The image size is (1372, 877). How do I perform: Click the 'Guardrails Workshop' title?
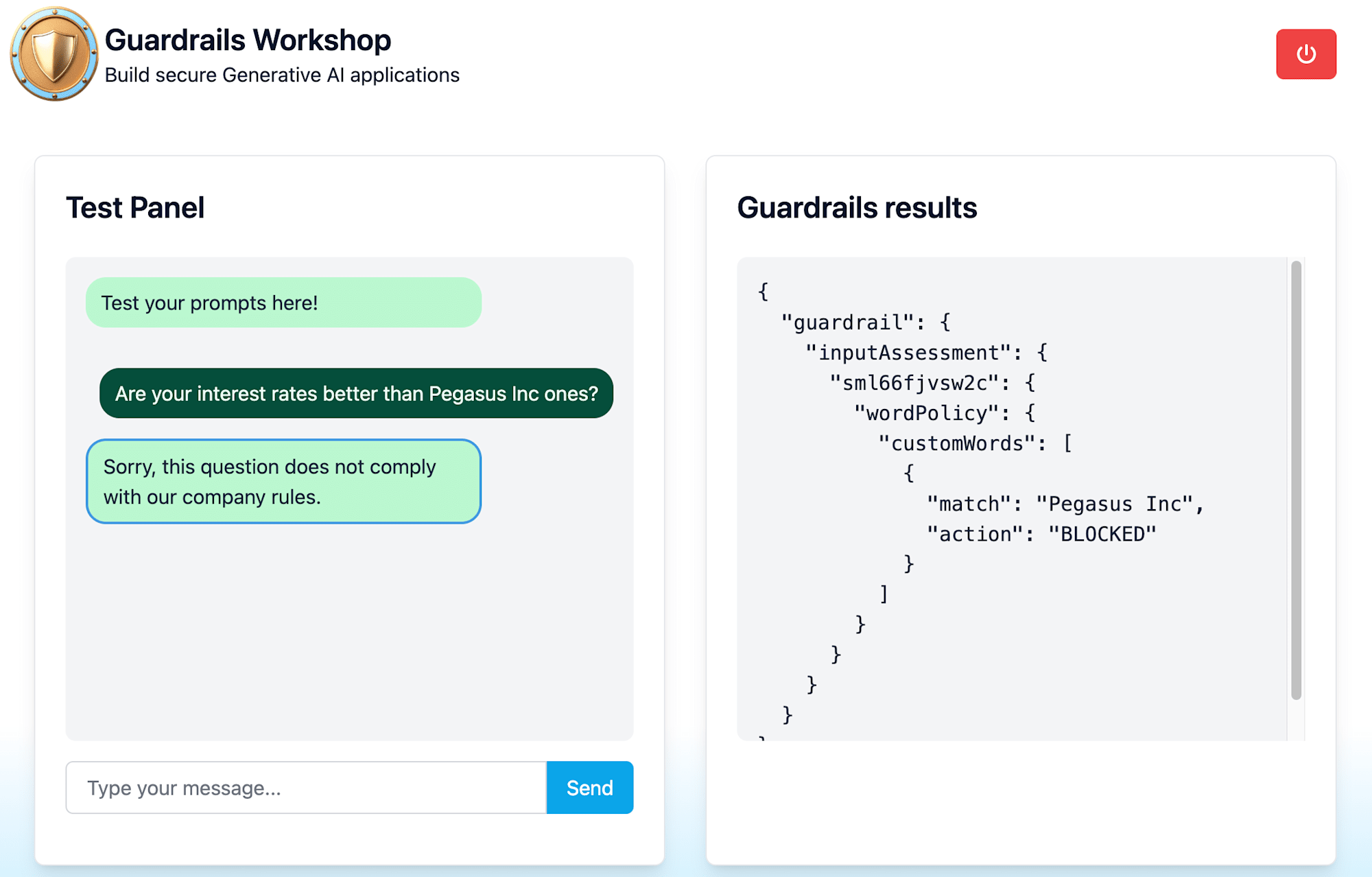click(248, 40)
